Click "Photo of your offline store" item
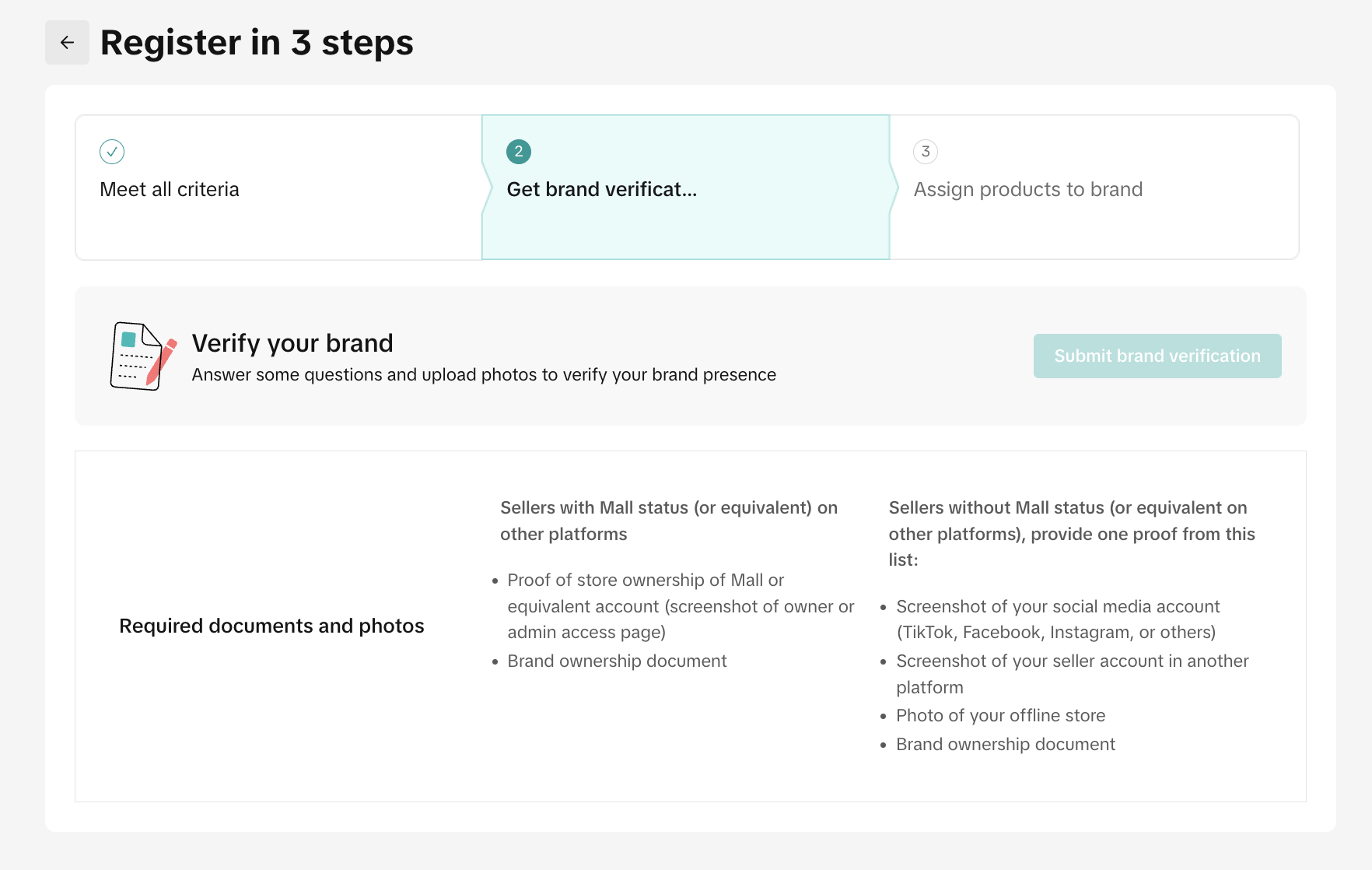 [1000, 716]
